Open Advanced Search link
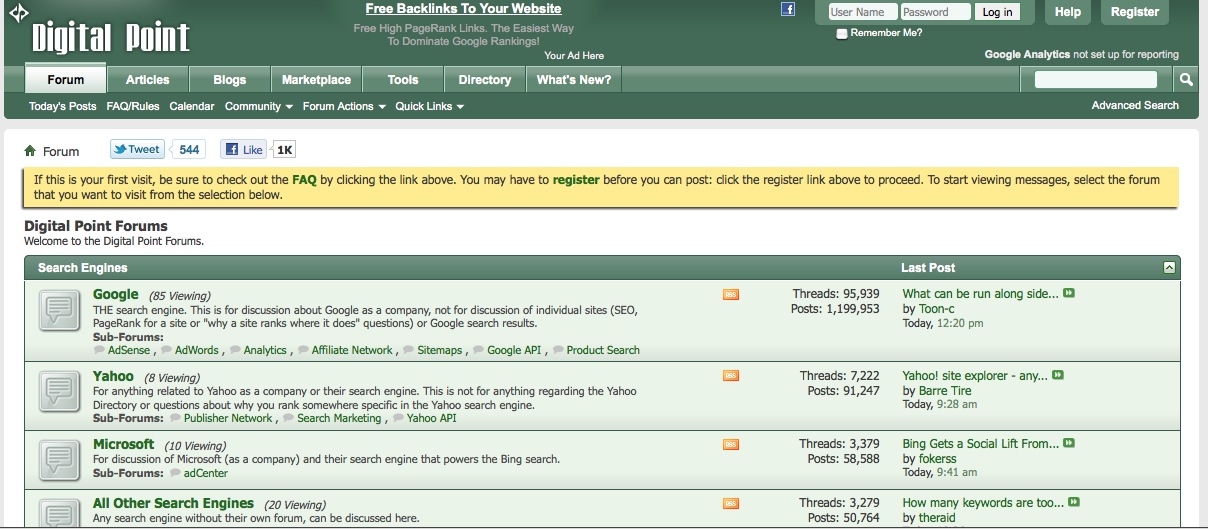 [x=1135, y=105]
